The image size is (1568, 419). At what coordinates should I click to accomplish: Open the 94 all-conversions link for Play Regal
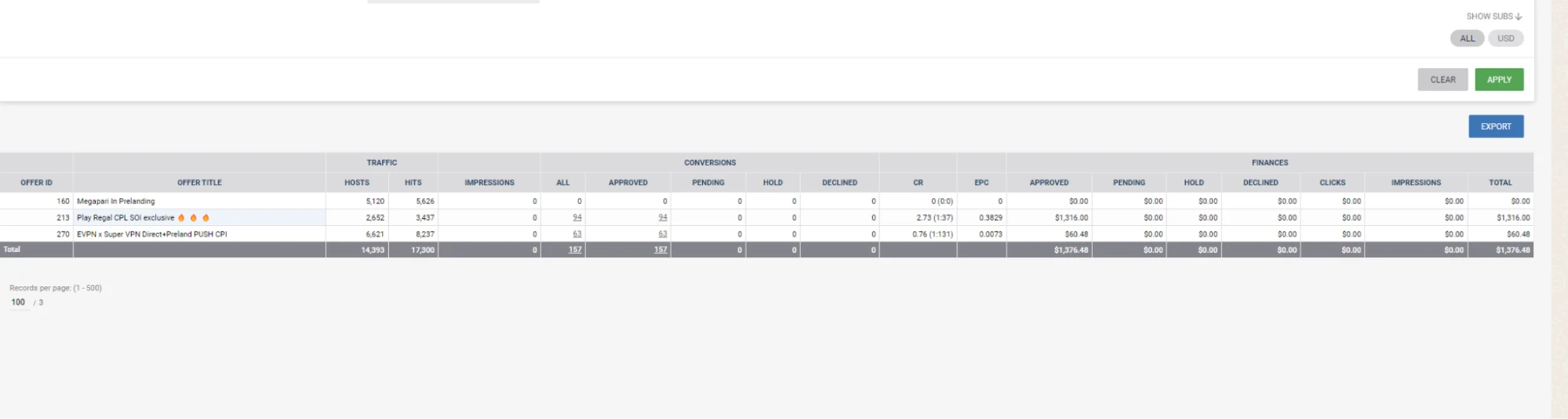[577, 217]
